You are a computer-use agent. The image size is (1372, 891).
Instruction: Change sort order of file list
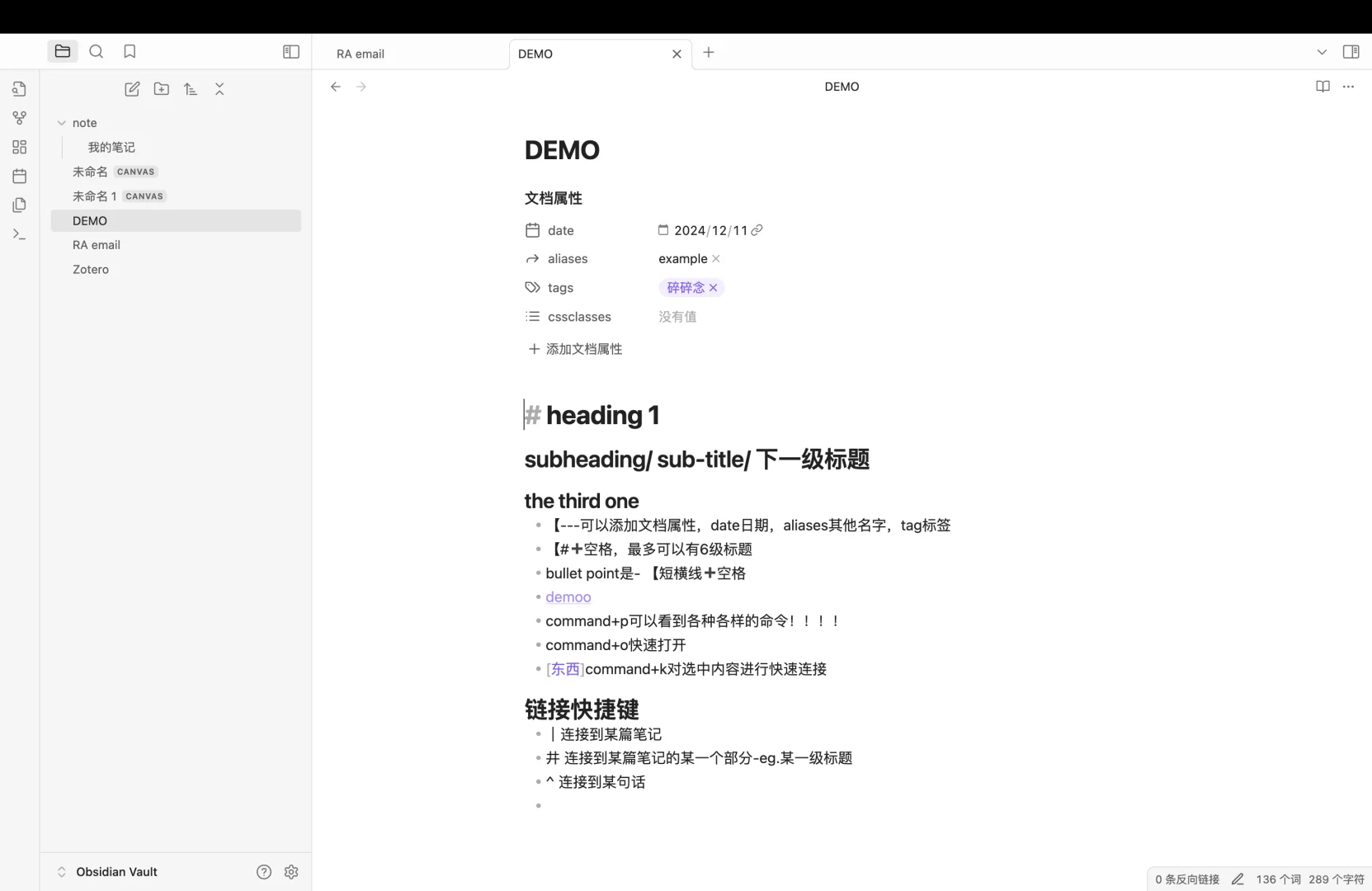point(191,89)
